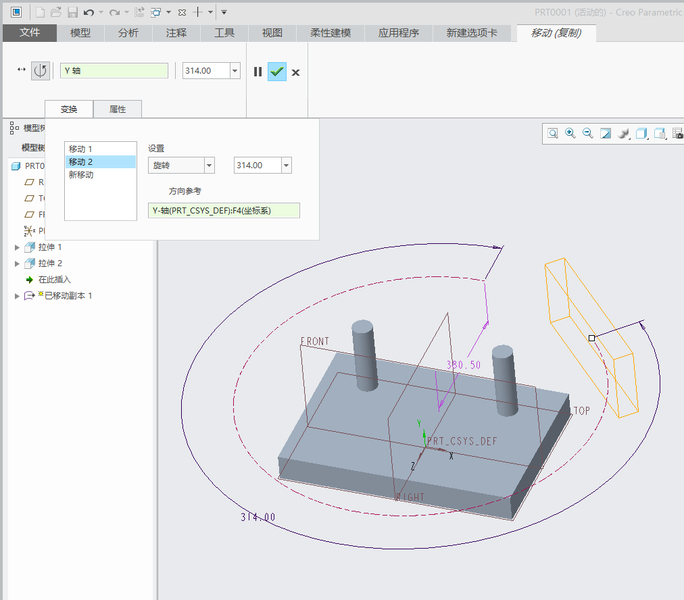Switch to the 注释 ribbon tab
Screen dimensions: 684x600
coord(176,33)
